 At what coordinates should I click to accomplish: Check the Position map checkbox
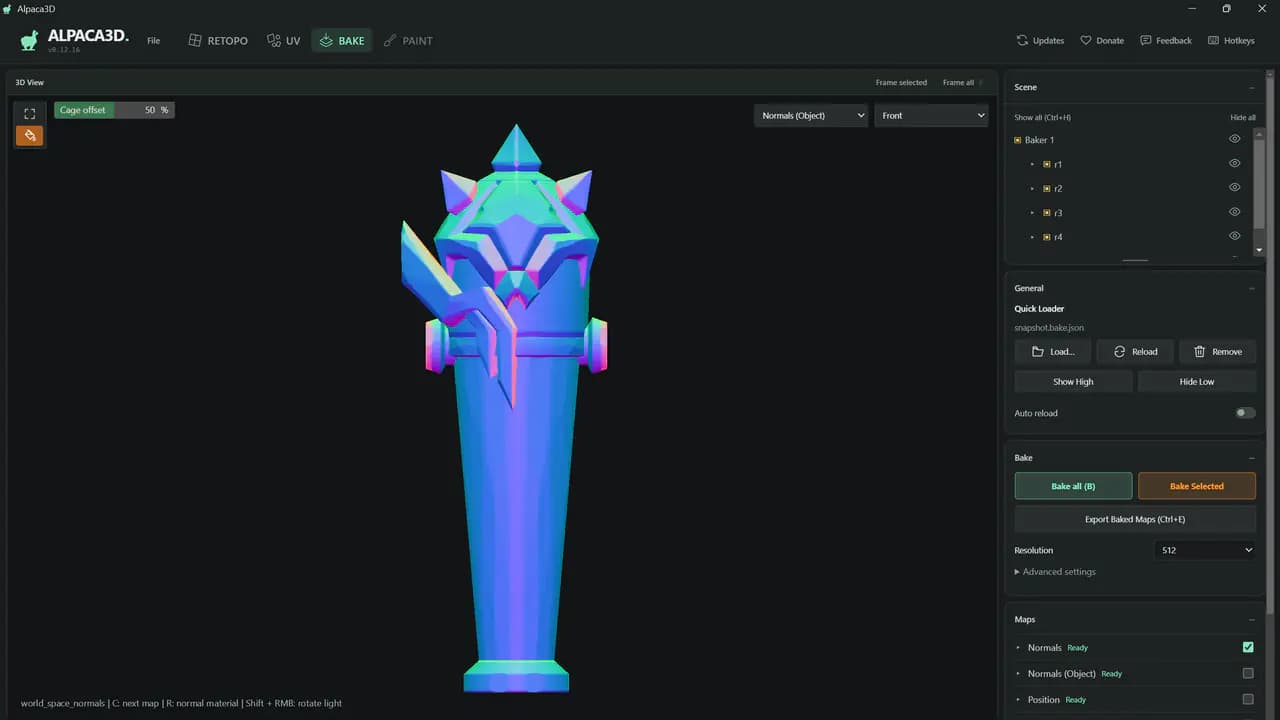pyautogui.click(x=1248, y=699)
